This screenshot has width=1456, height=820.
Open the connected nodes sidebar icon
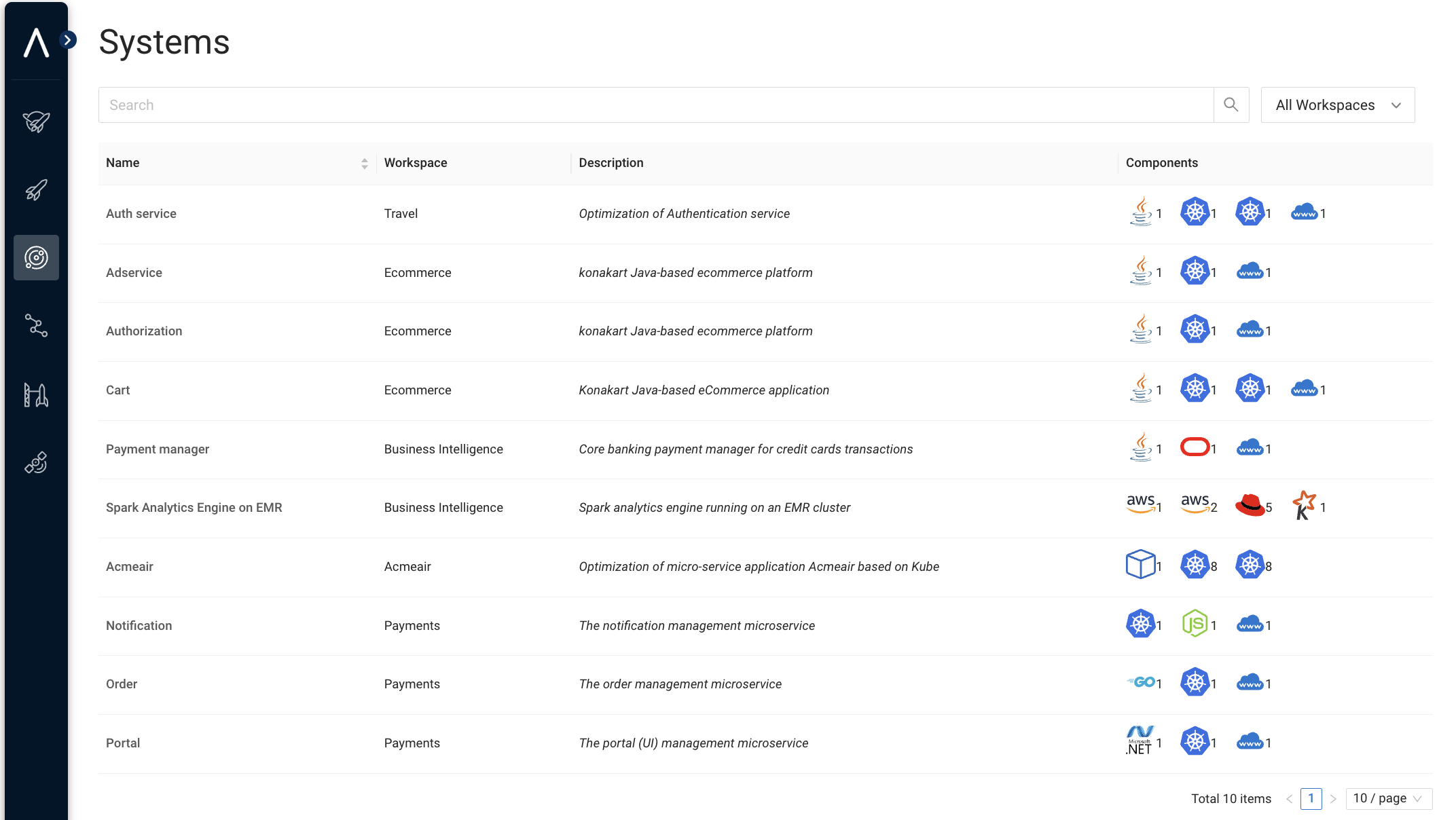[36, 326]
